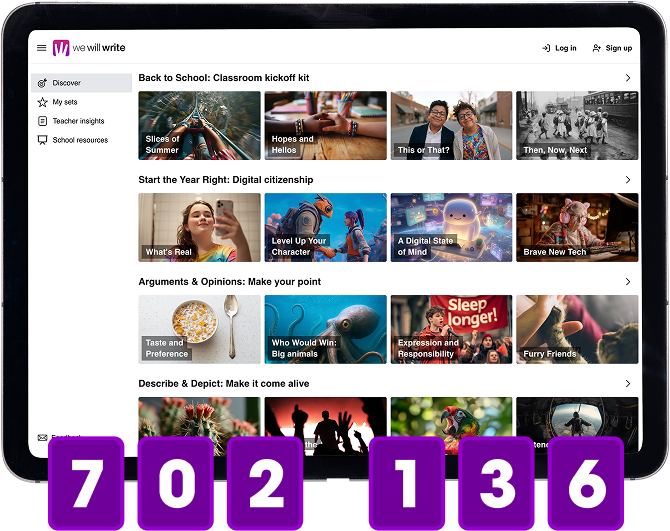
Task: Click the Sign up person icon
Action: (597, 48)
